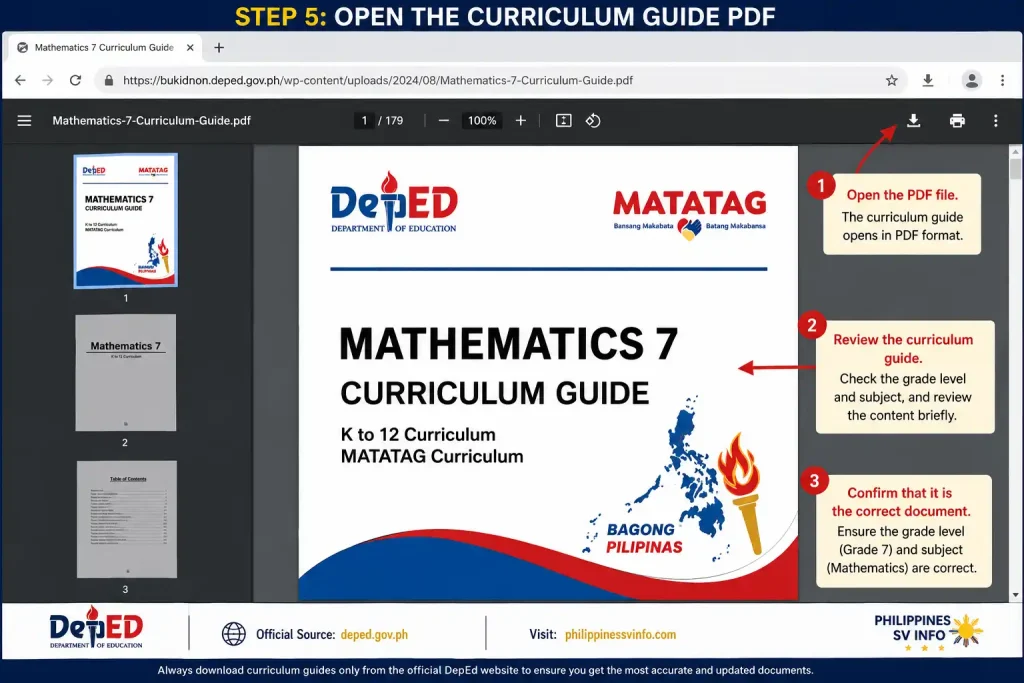Bookmark this page with the star
The width and height of the screenshot is (1024, 683).
(891, 80)
